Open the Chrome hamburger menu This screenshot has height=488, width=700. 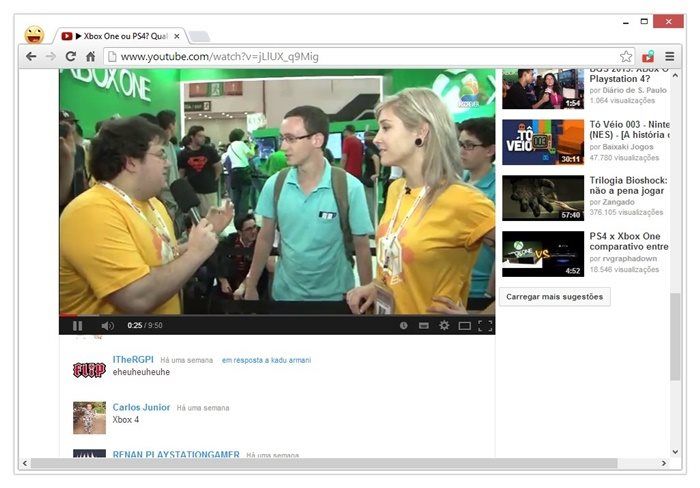(x=670, y=57)
